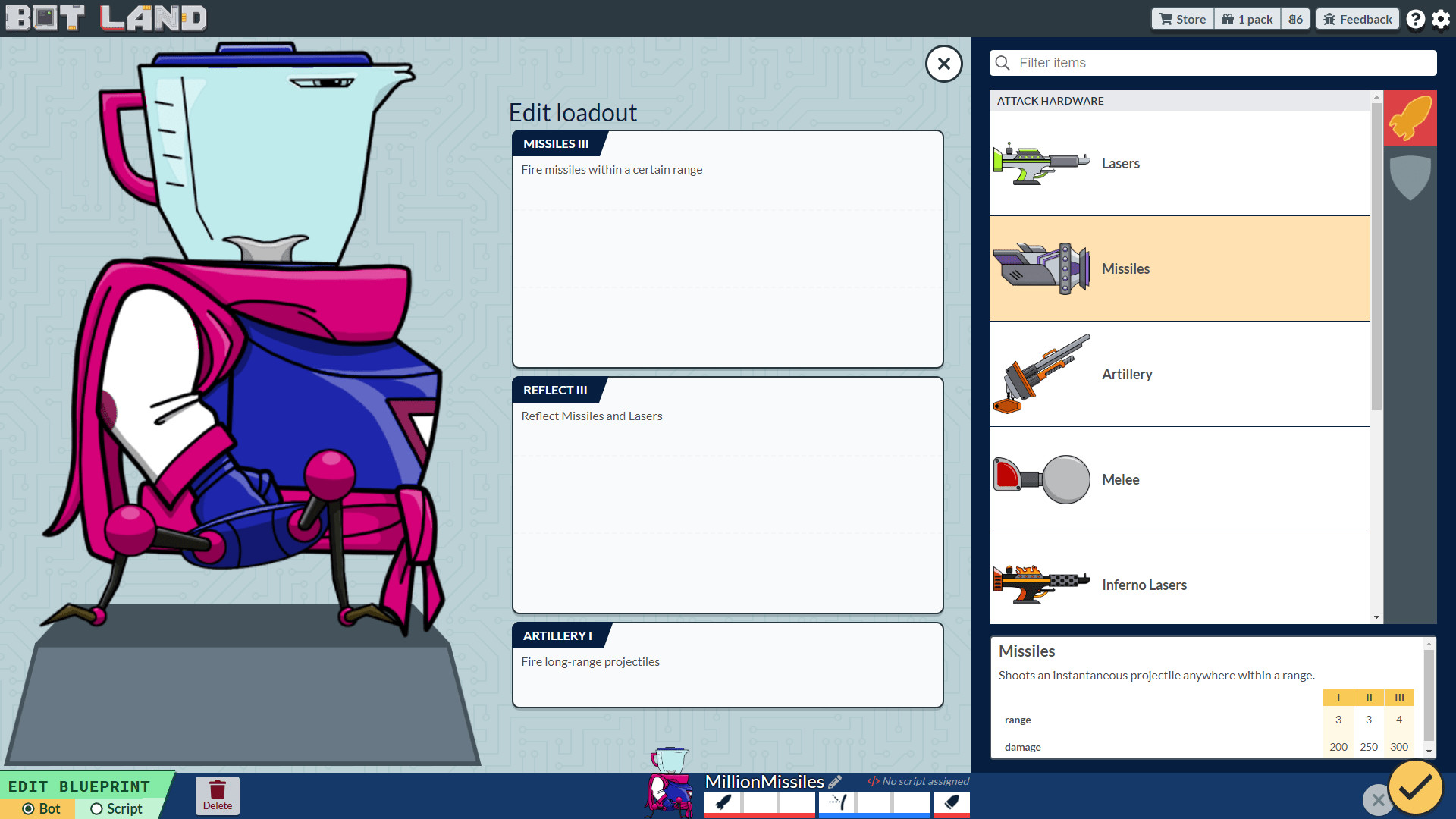This screenshot has height=819, width=1456.
Task: Open the Store
Action: click(1181, 18)
